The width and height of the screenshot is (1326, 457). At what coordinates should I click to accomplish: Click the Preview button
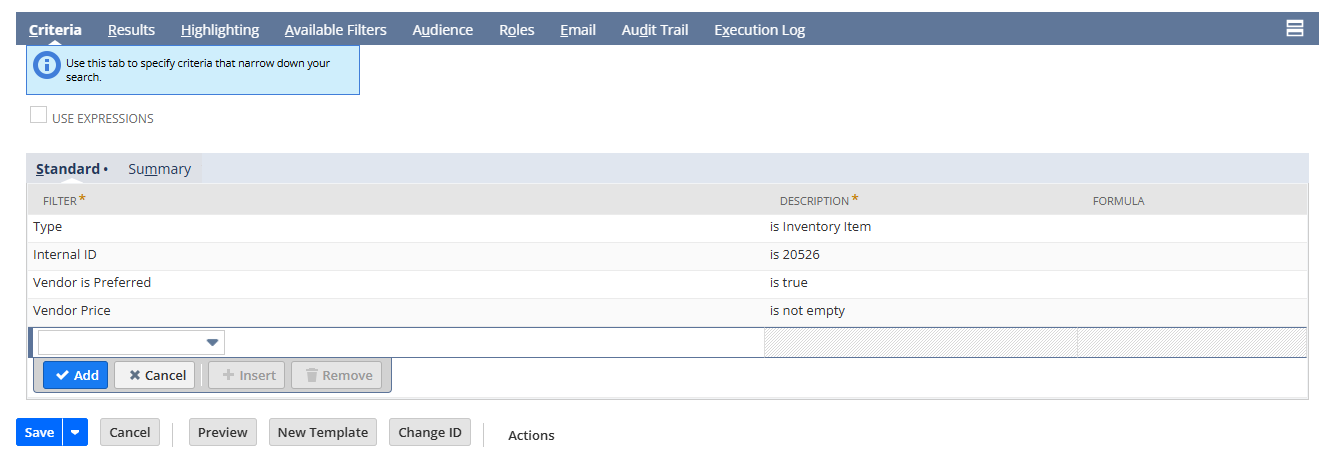point(222,432)
